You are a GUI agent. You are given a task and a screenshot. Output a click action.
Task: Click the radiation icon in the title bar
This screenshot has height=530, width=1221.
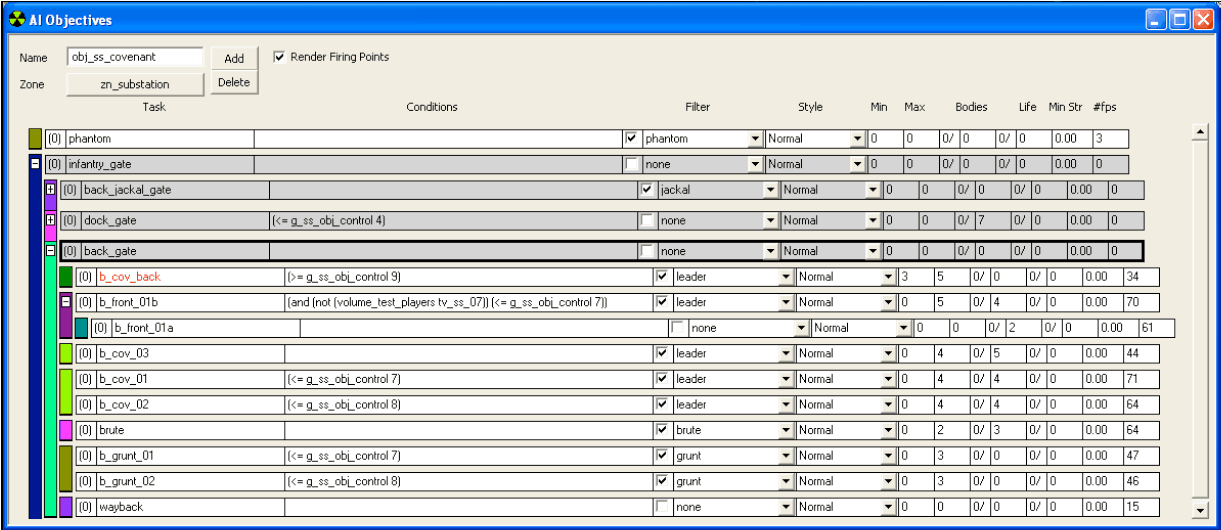click(16, 19)
